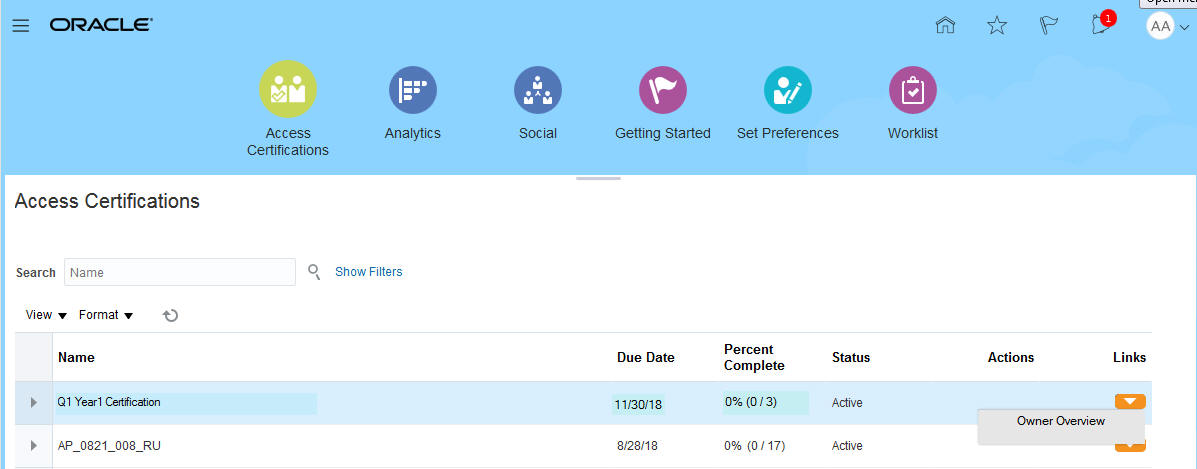
Task: Click the Show Filters link
Action: 368,272
